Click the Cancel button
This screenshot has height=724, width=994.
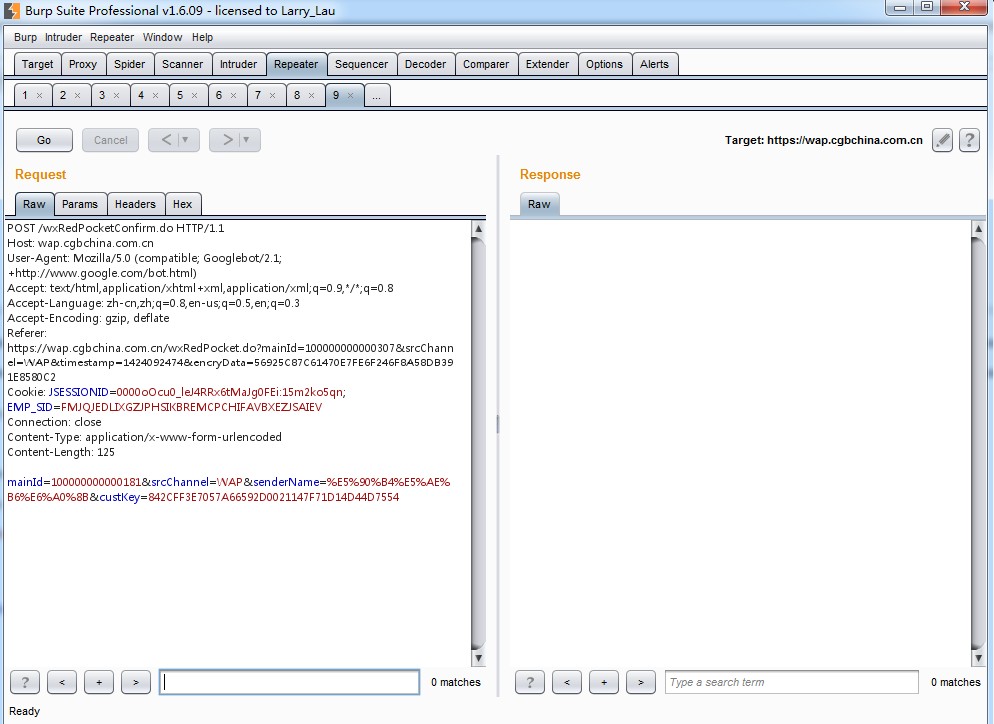(110, 140)
